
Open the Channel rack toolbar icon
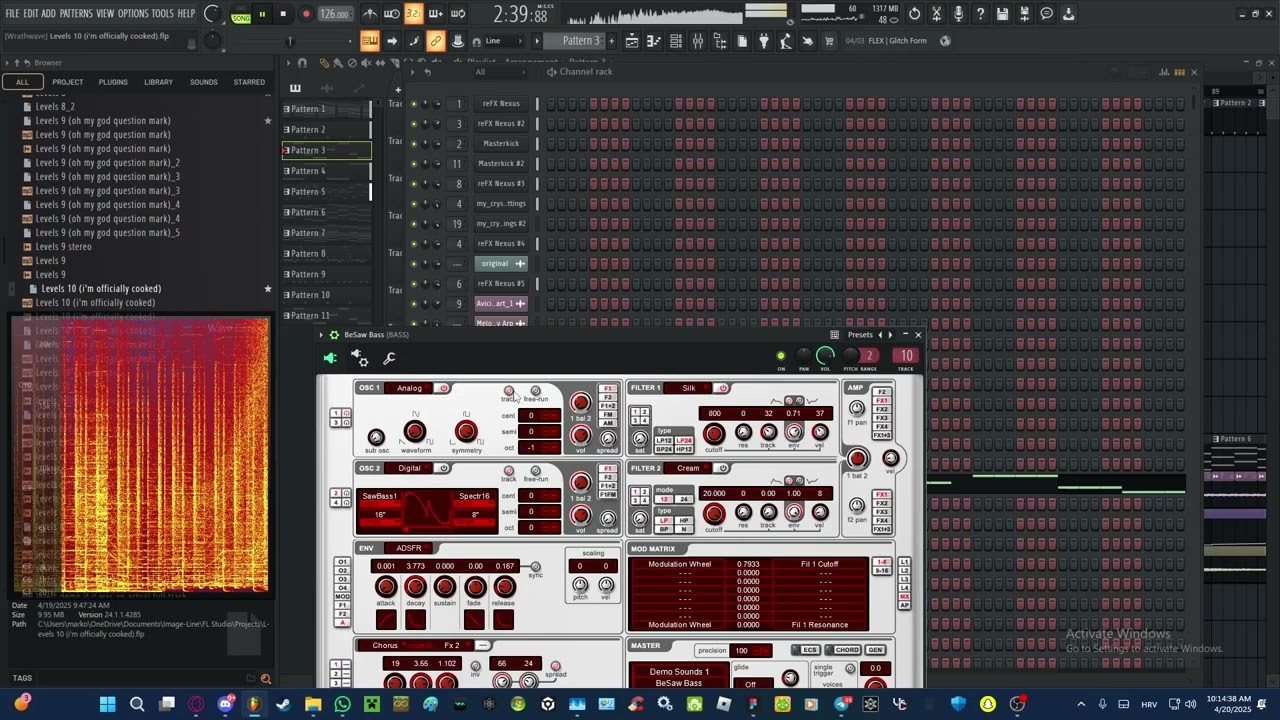click(676, 41)
